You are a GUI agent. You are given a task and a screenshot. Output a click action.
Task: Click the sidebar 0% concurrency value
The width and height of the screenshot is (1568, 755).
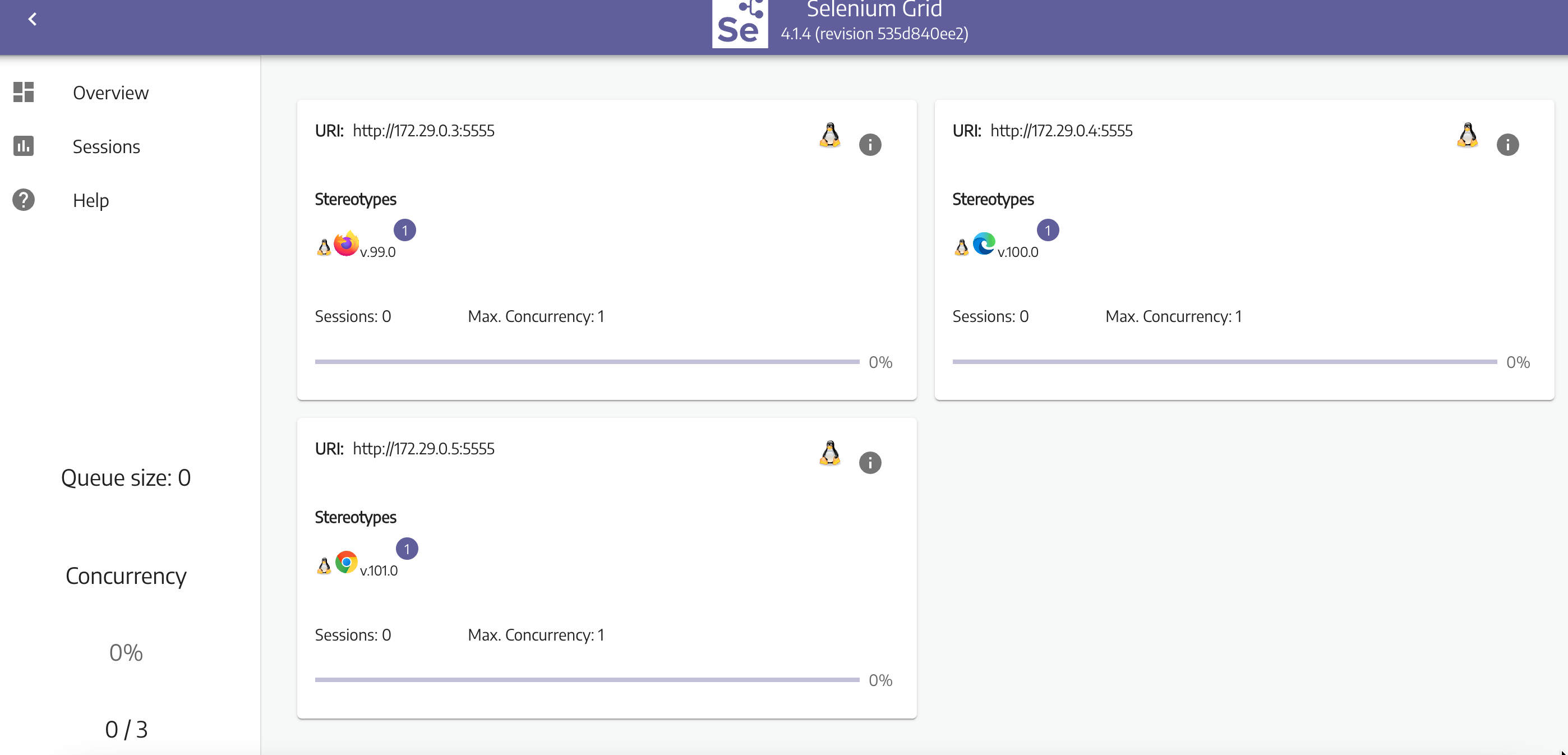pyautogui.click(x=126, y=653)
